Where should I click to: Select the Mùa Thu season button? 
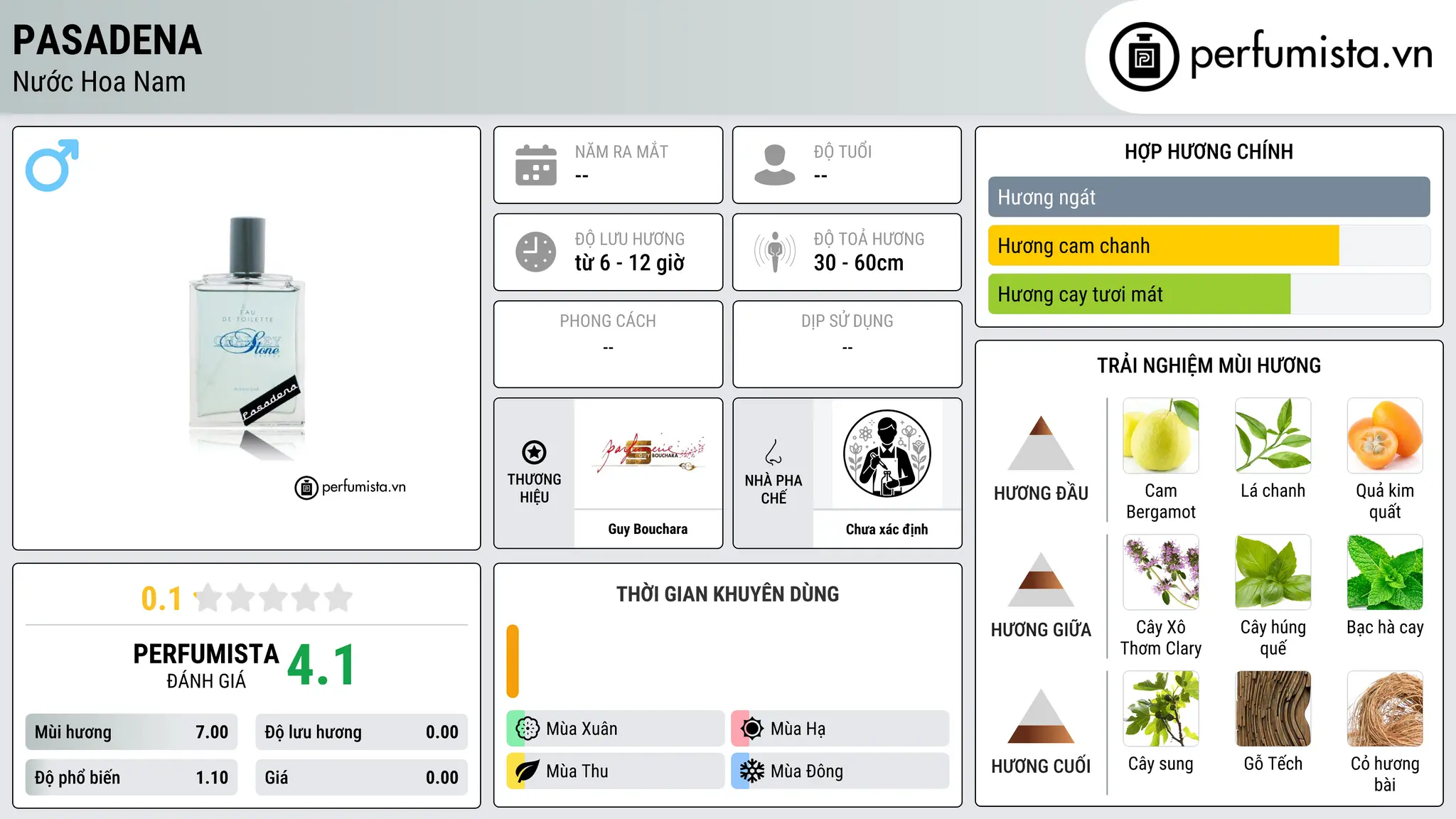[x=615, y=771]
